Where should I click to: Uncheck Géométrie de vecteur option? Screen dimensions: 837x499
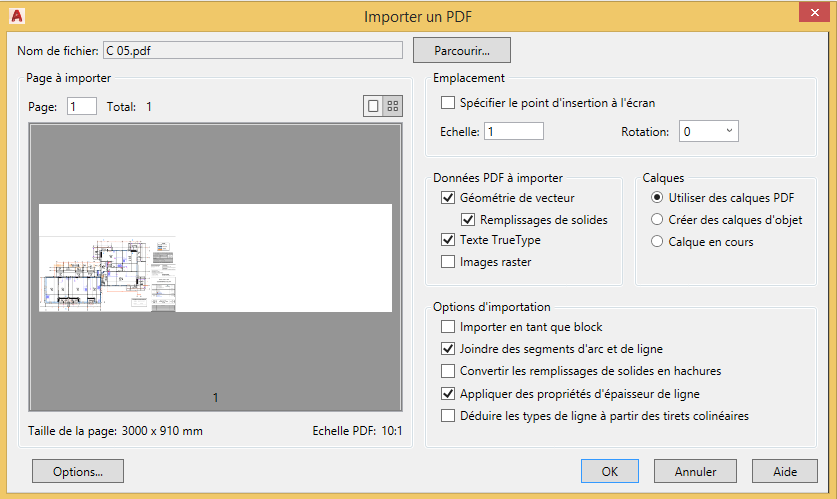click(x=447, y=198)
